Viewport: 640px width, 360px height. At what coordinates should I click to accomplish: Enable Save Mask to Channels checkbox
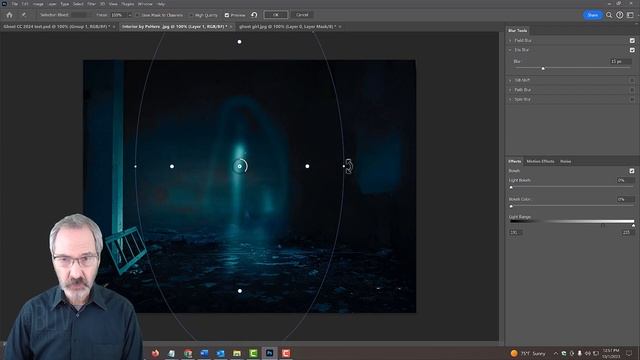click(x=138, y=15)
